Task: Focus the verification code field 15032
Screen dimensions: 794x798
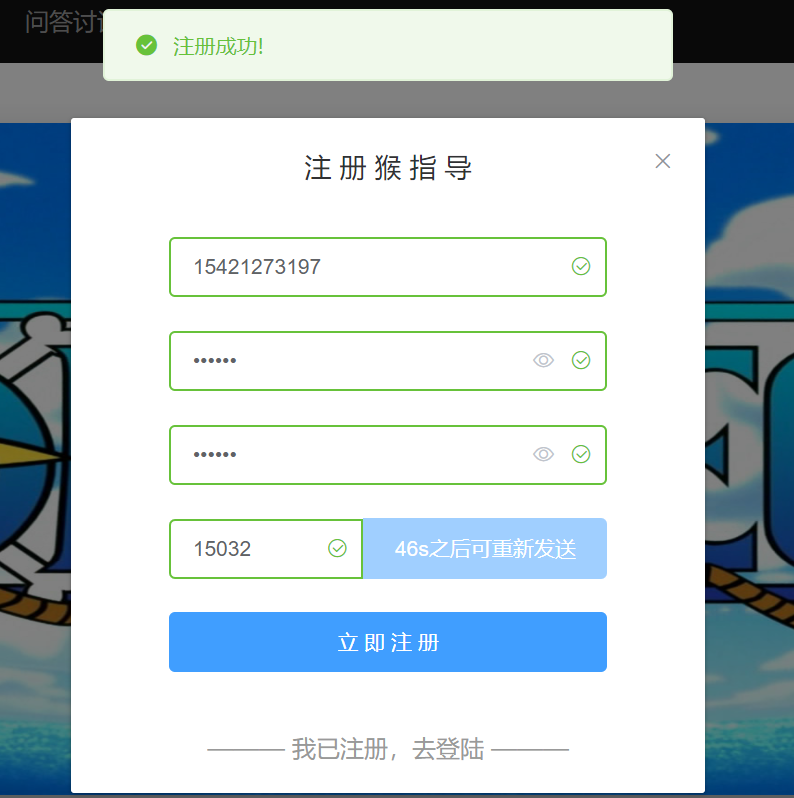Action: pyautogui.click(x=266, y=549)
